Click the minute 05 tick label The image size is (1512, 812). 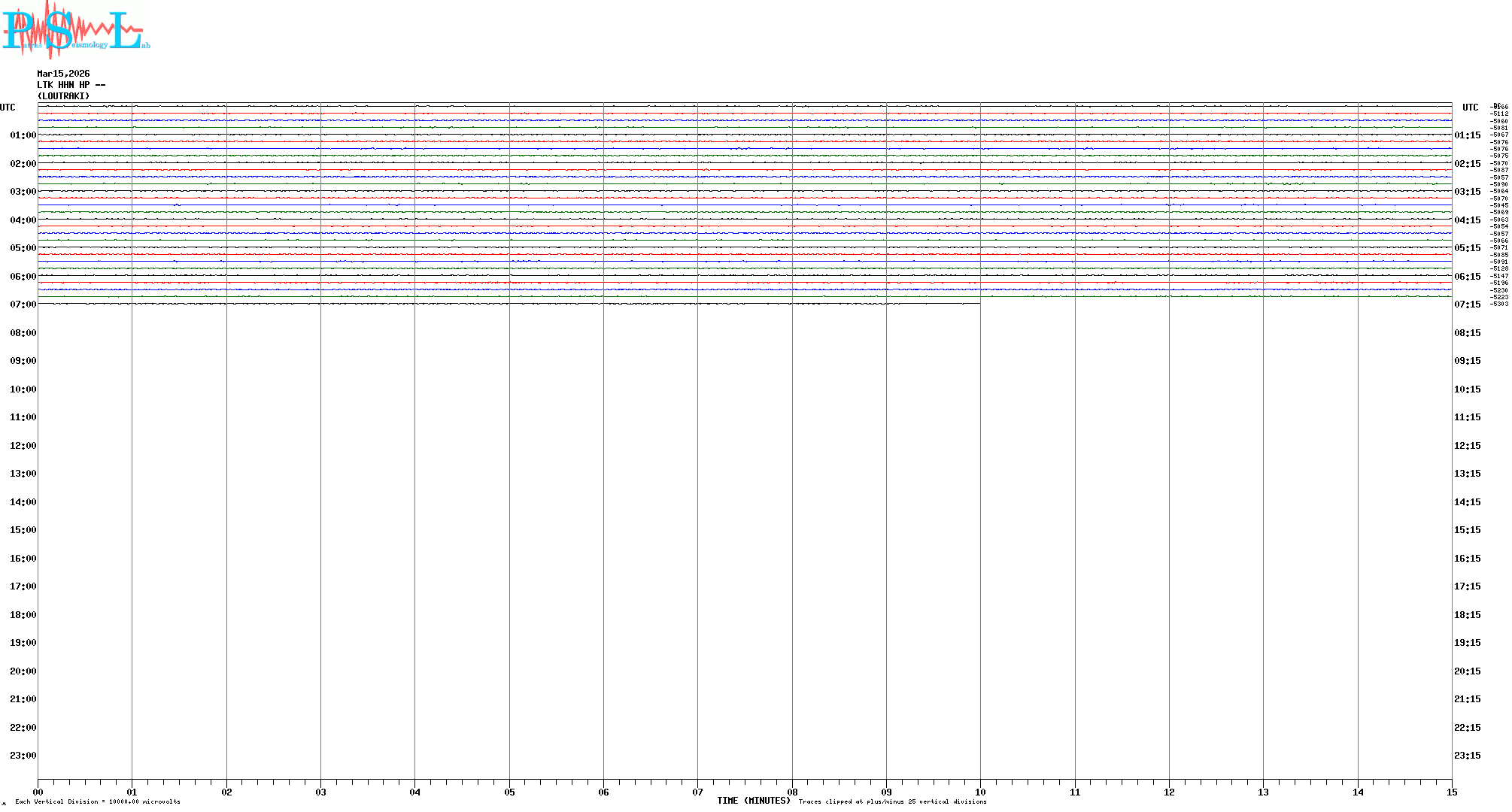click(509, 792)
